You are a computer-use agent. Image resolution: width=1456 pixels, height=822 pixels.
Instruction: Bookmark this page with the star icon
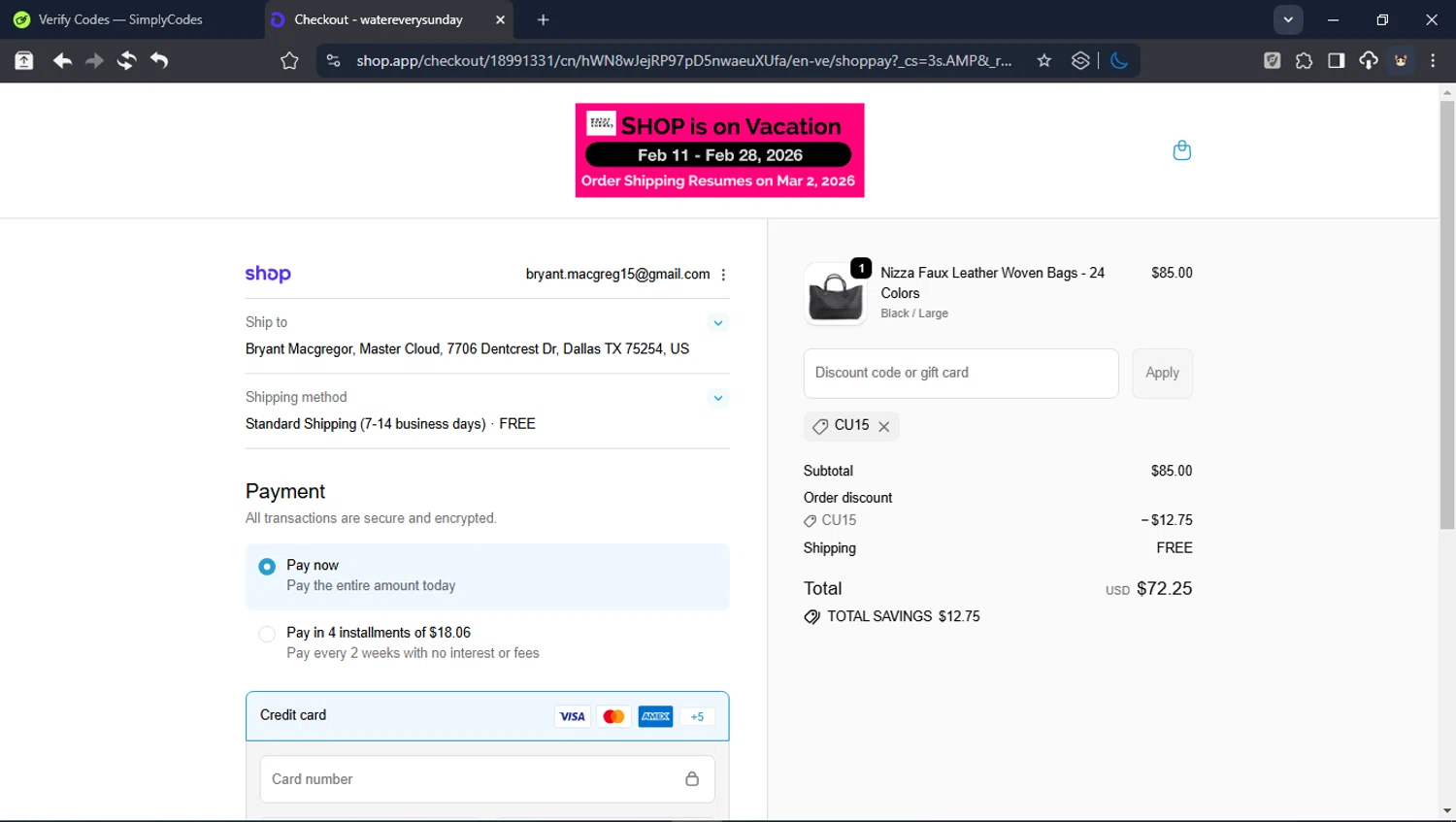(x=289, y=60)
